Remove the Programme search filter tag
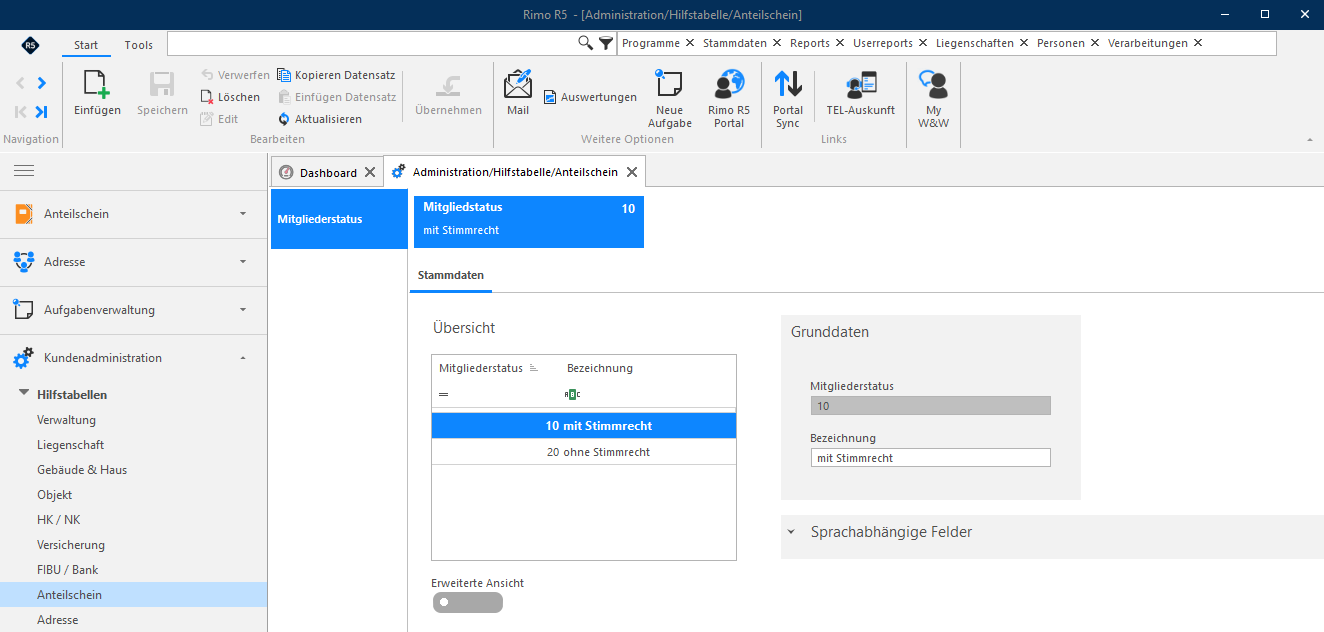This screenshot has width=1324, height=632. pos(690,43)
